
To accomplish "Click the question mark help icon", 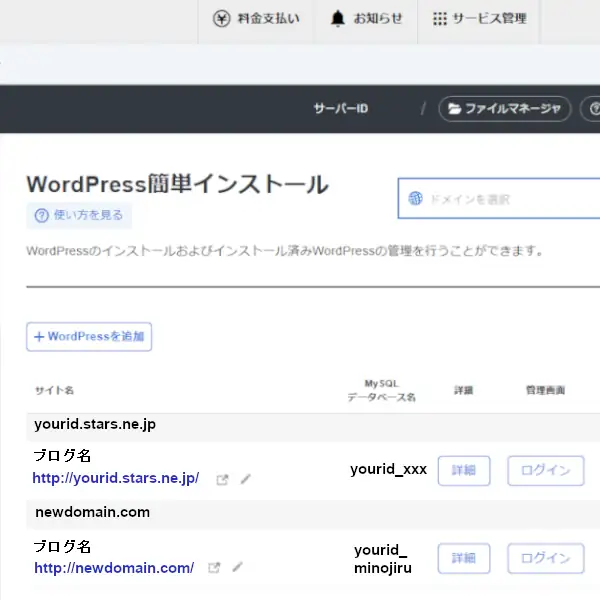I will (x=42, y=215).
